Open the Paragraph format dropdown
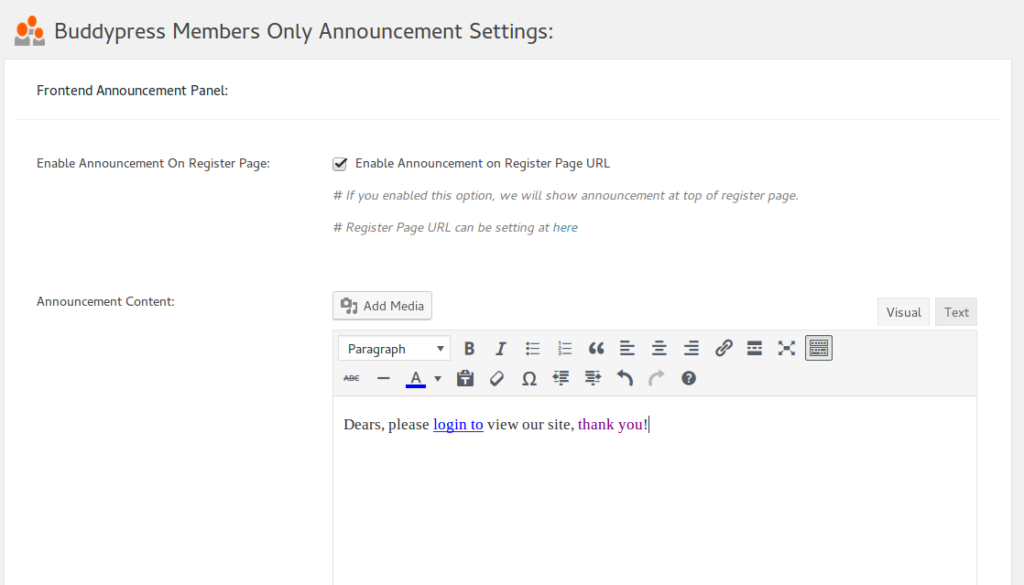This screenshot has height=585, width=1024. (x=394, y=348)
